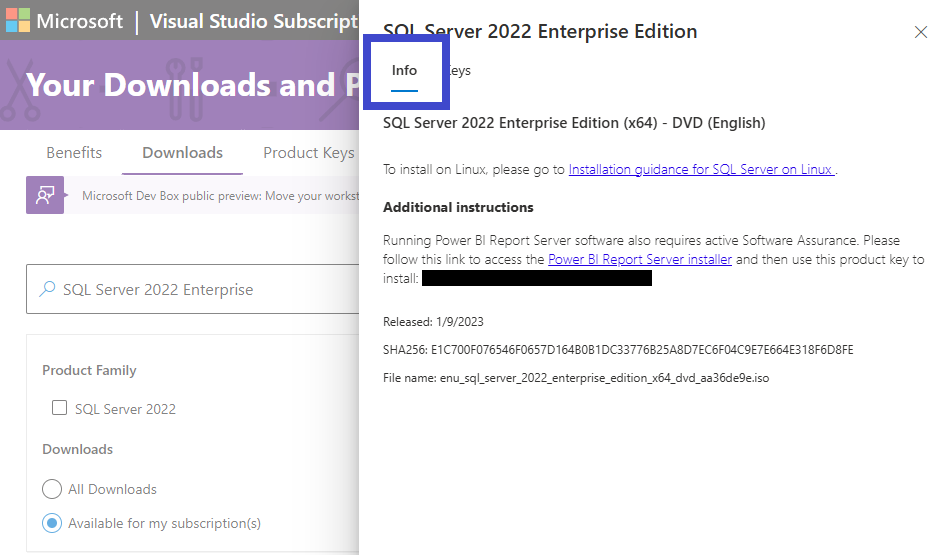Click the Microsoft logo icon
This screenshot has height=555, width=947.
point(18,21)
